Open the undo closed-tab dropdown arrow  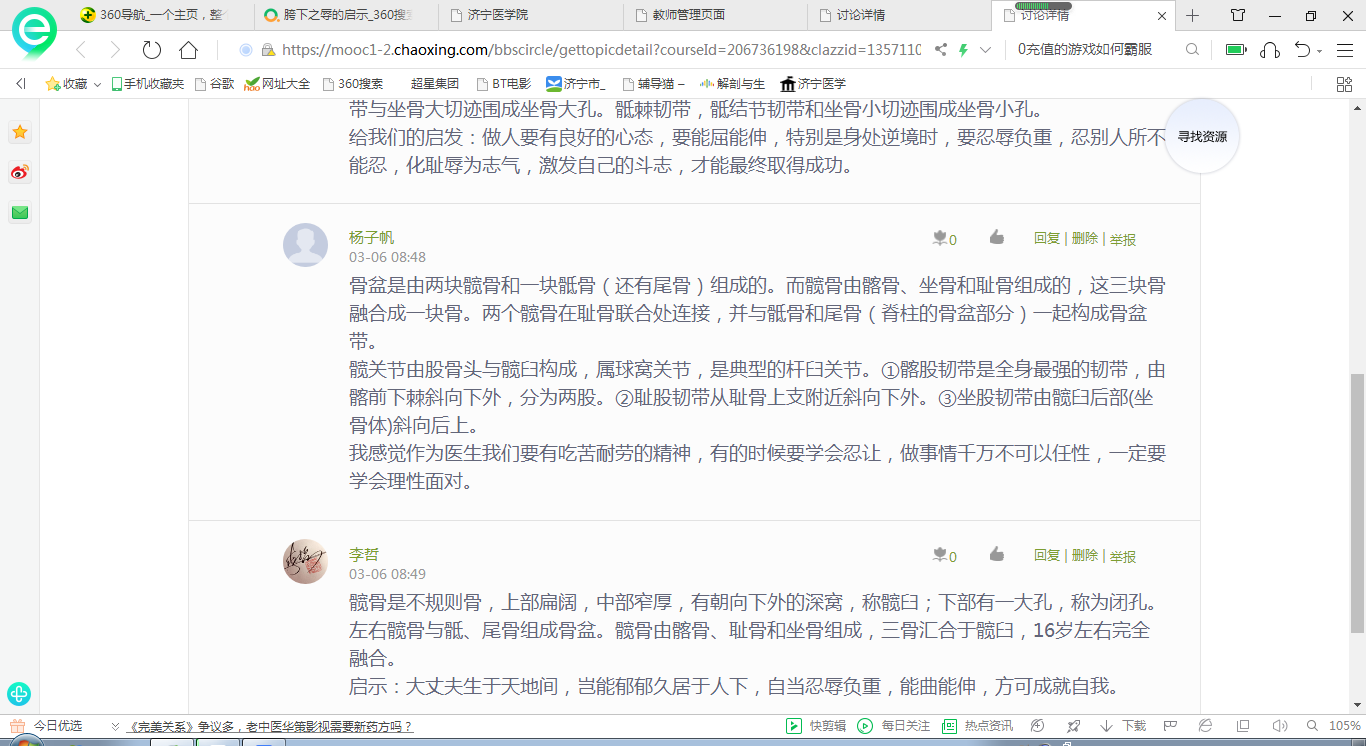pos(1320,51)
